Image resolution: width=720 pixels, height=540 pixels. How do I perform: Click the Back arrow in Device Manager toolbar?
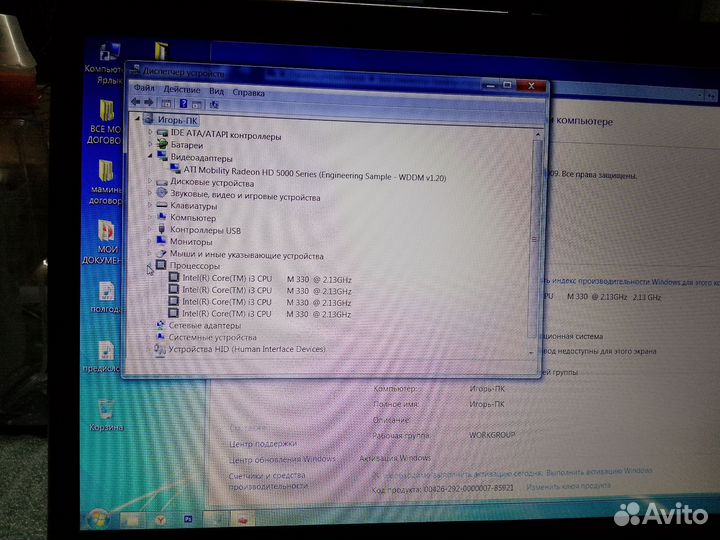135,102
